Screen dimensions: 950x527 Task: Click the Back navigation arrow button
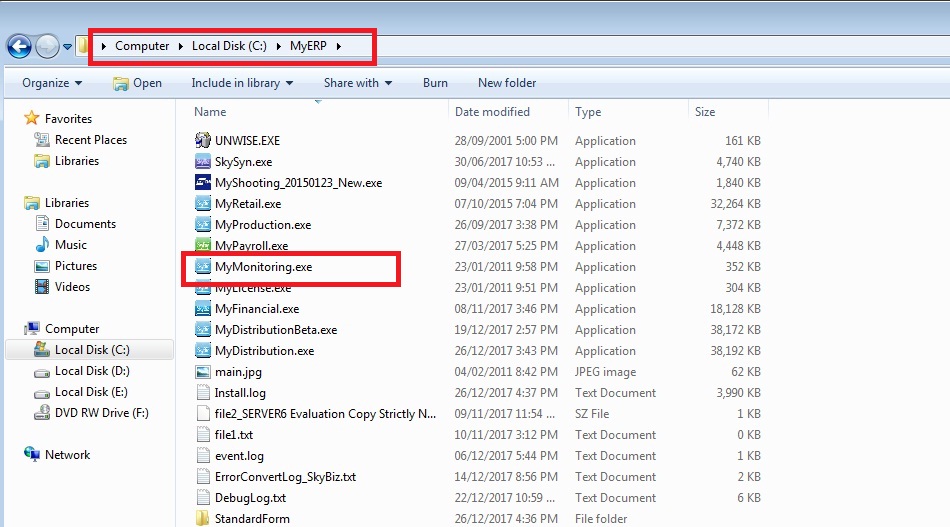pos(19,46)
